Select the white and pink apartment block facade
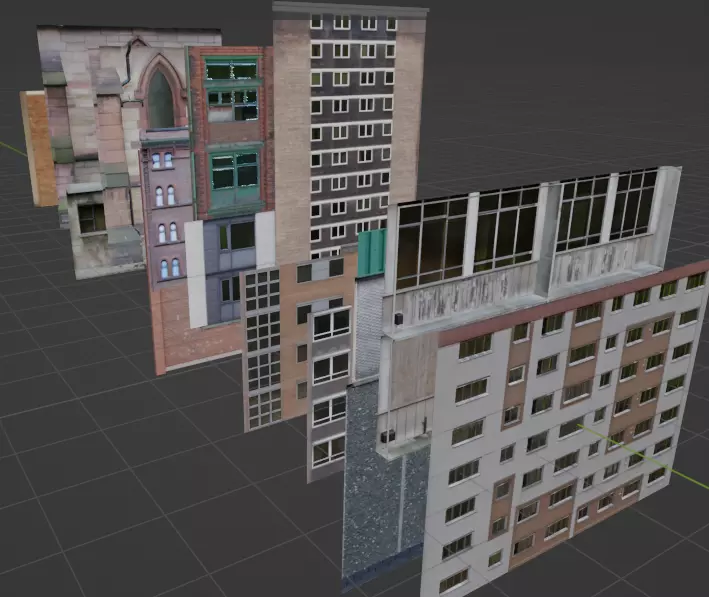This screenshot has width=709, height=597. 565,430
